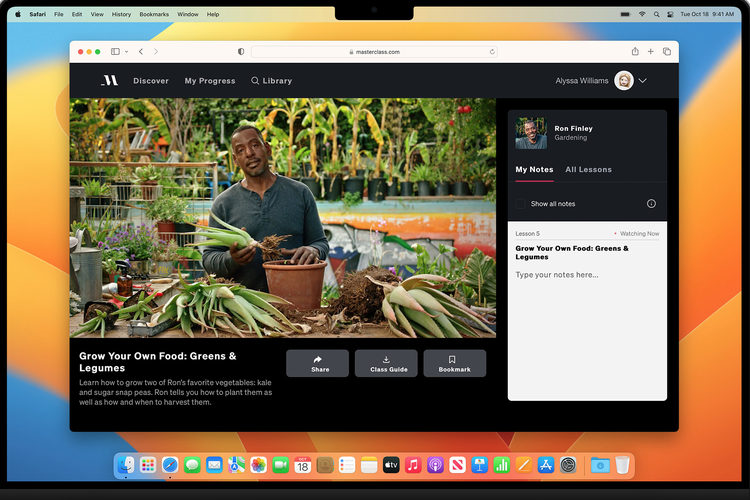Open the Library search link
This screenshot has width=750, height=500.
(272, 81)
